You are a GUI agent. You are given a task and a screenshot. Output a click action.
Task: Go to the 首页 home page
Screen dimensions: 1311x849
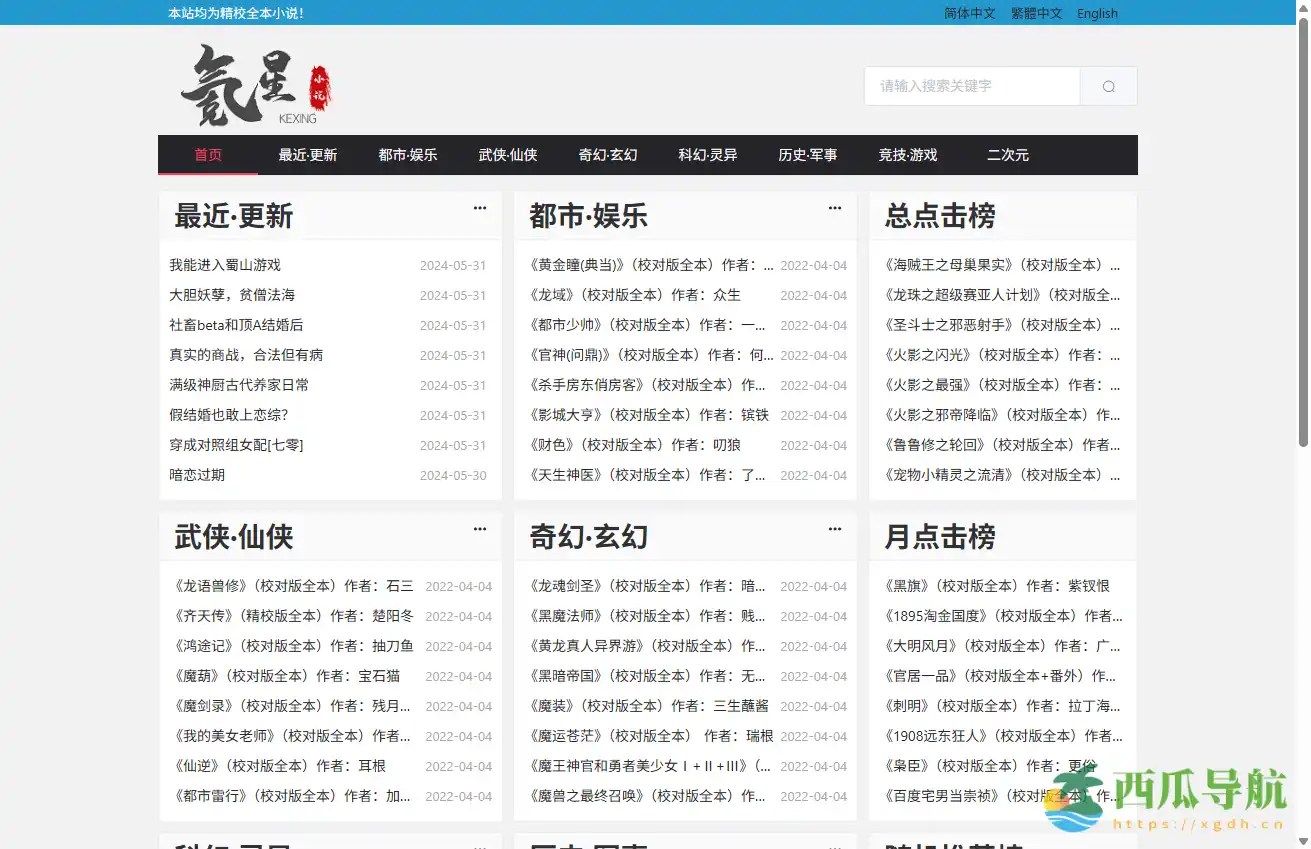(207, 155)
